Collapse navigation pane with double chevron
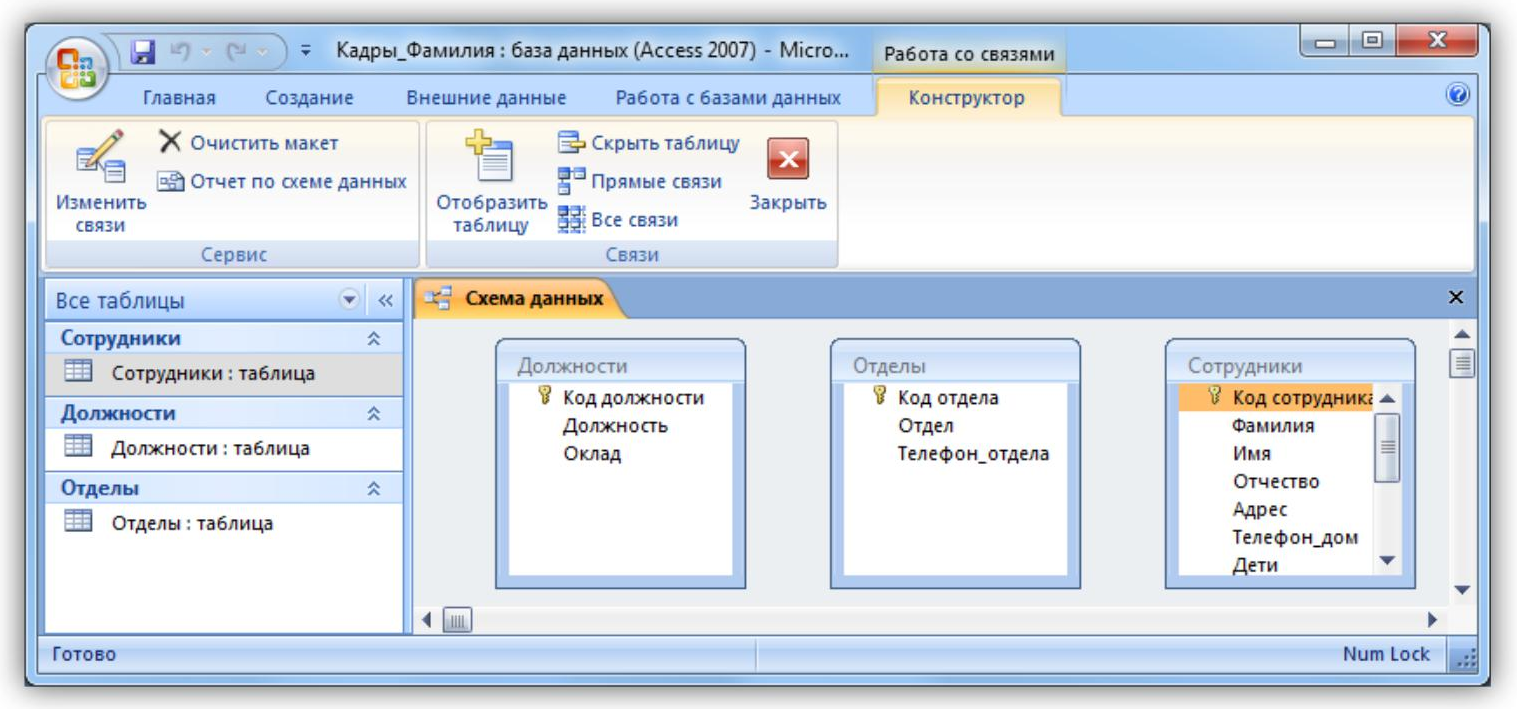Screen dimensions: 1517x709 tap(385, 299)
